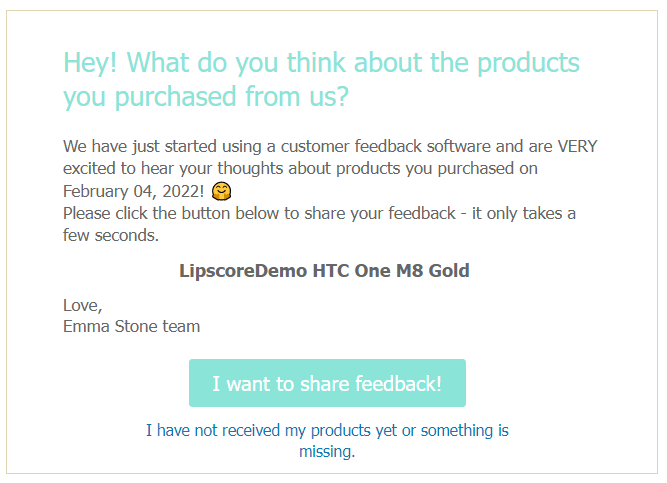Select the "you purchased from us?" headline line
The image size is (667, 483).
click(206, 97)
